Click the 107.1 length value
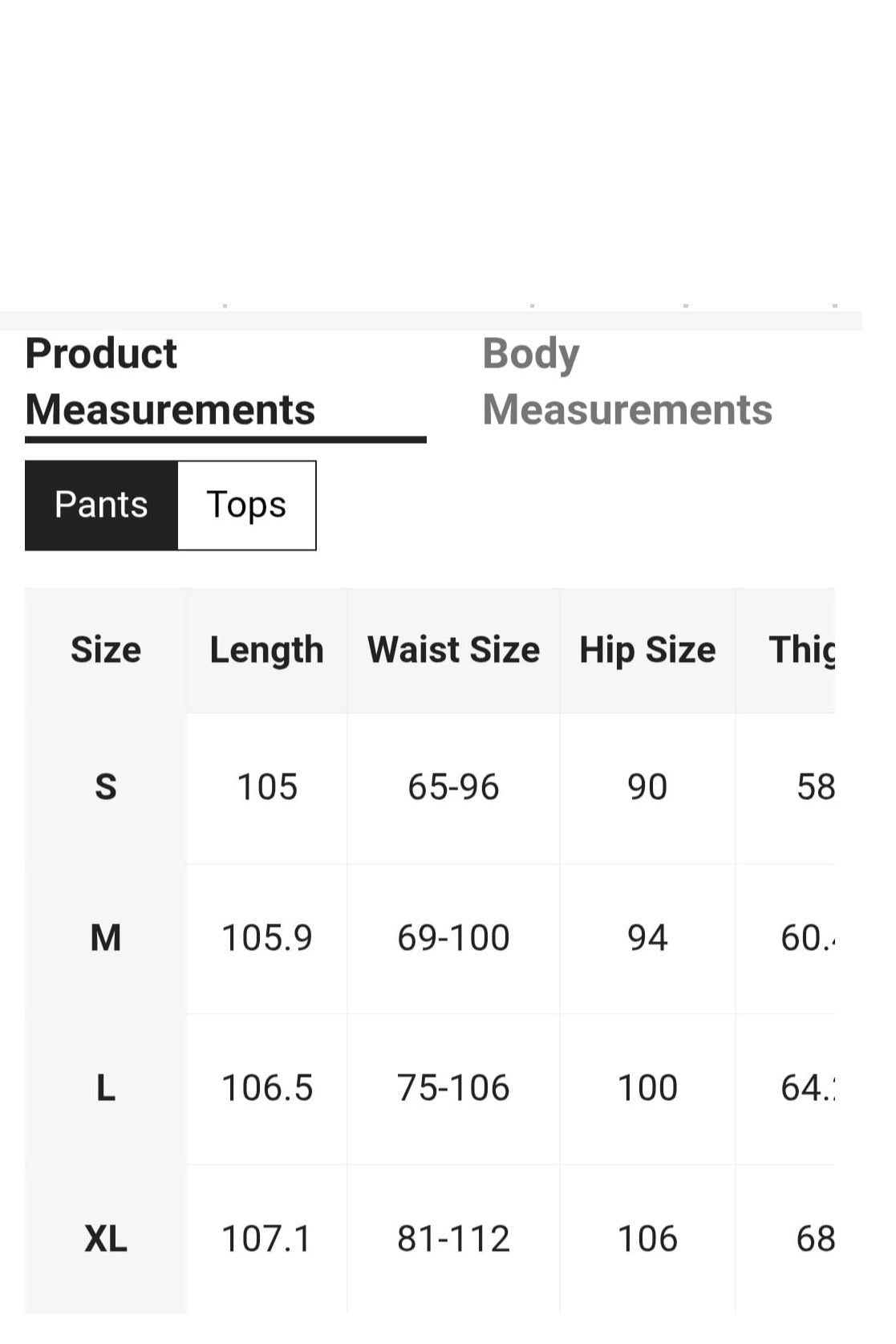Viewport: 896px width, 1344px height. coord(267,1240)
